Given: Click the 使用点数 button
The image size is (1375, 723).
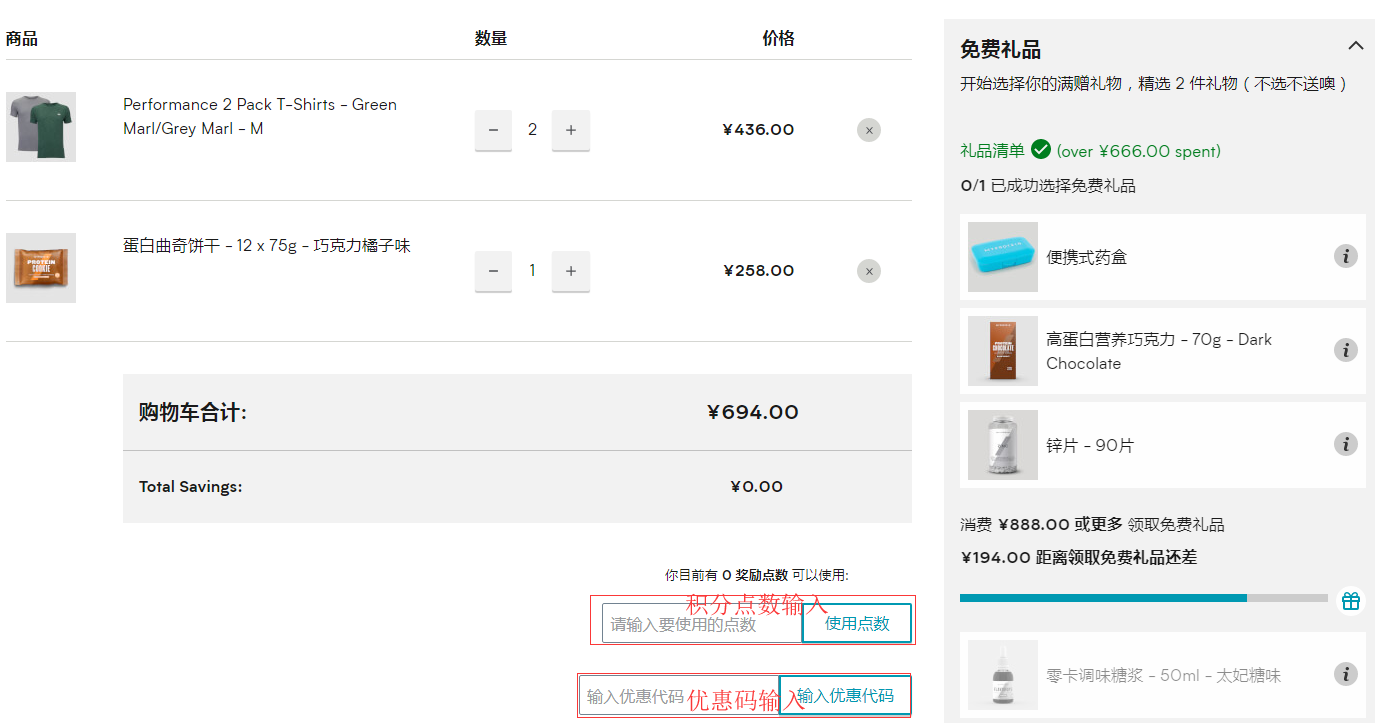Looking at the screenshot, I should [x=857, y=624].
